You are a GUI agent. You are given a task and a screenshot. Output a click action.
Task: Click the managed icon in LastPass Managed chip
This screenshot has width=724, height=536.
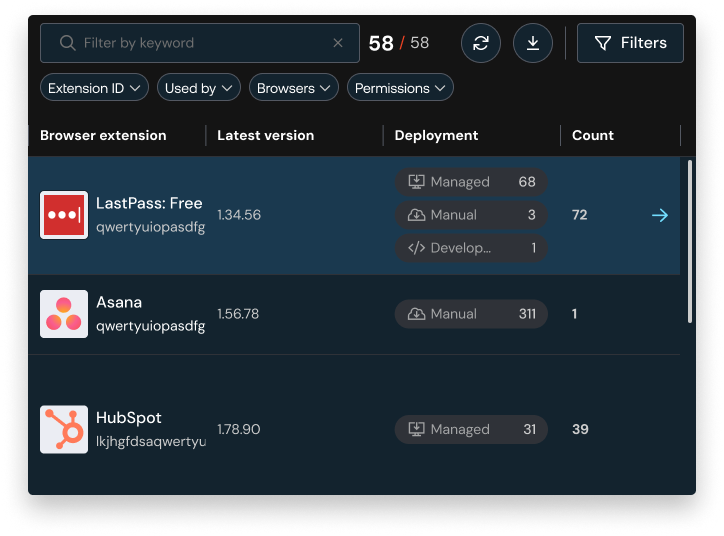(416, 182)
